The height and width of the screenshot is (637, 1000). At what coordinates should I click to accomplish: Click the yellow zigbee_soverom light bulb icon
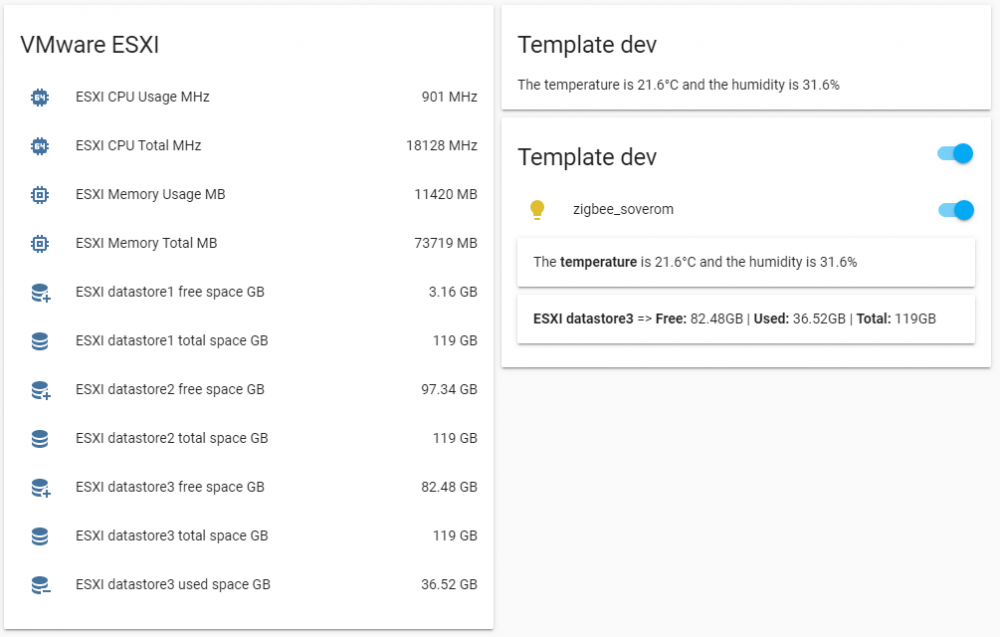coord(537,210)
